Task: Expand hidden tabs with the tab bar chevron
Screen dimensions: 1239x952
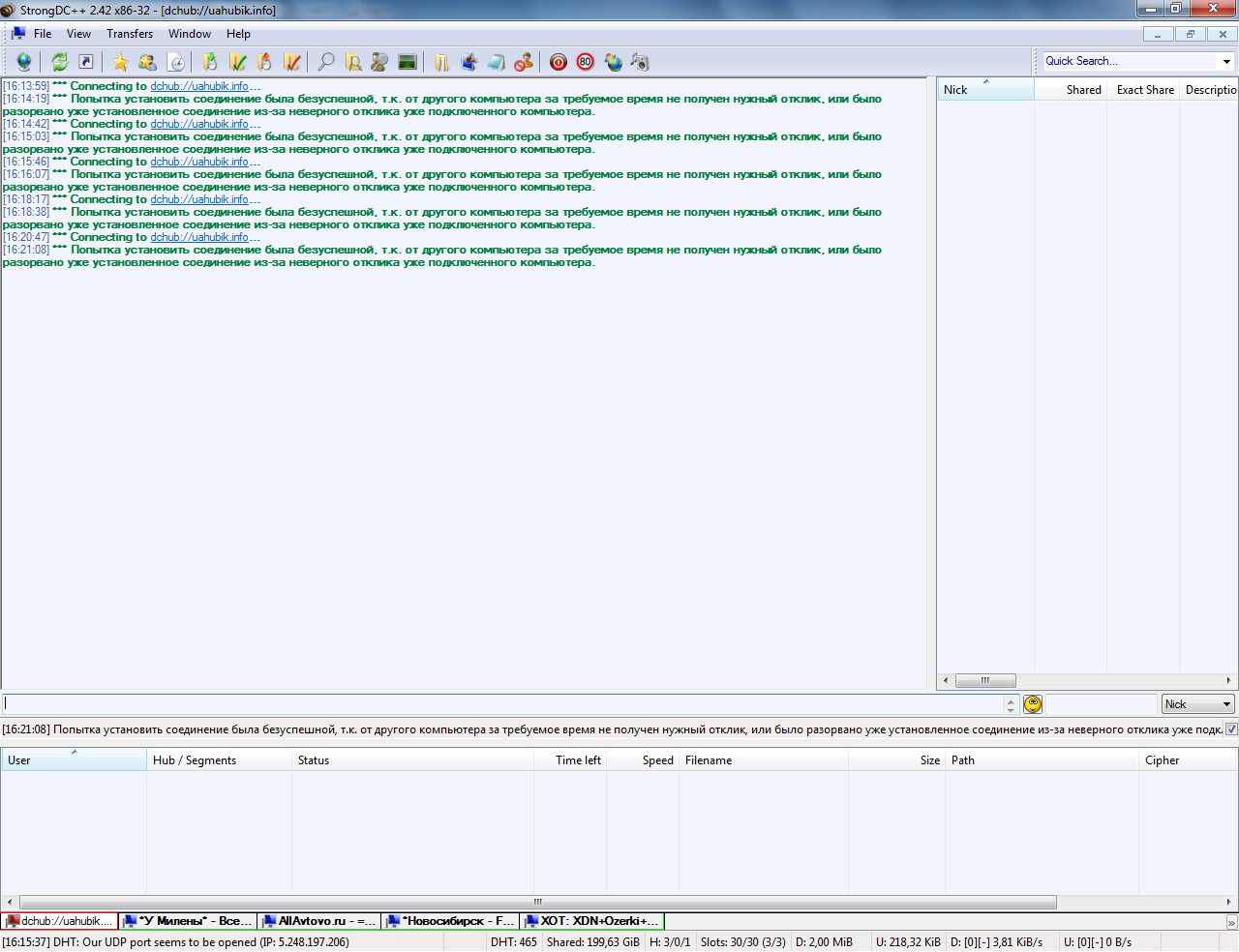Action: [x=1231, y=922]
